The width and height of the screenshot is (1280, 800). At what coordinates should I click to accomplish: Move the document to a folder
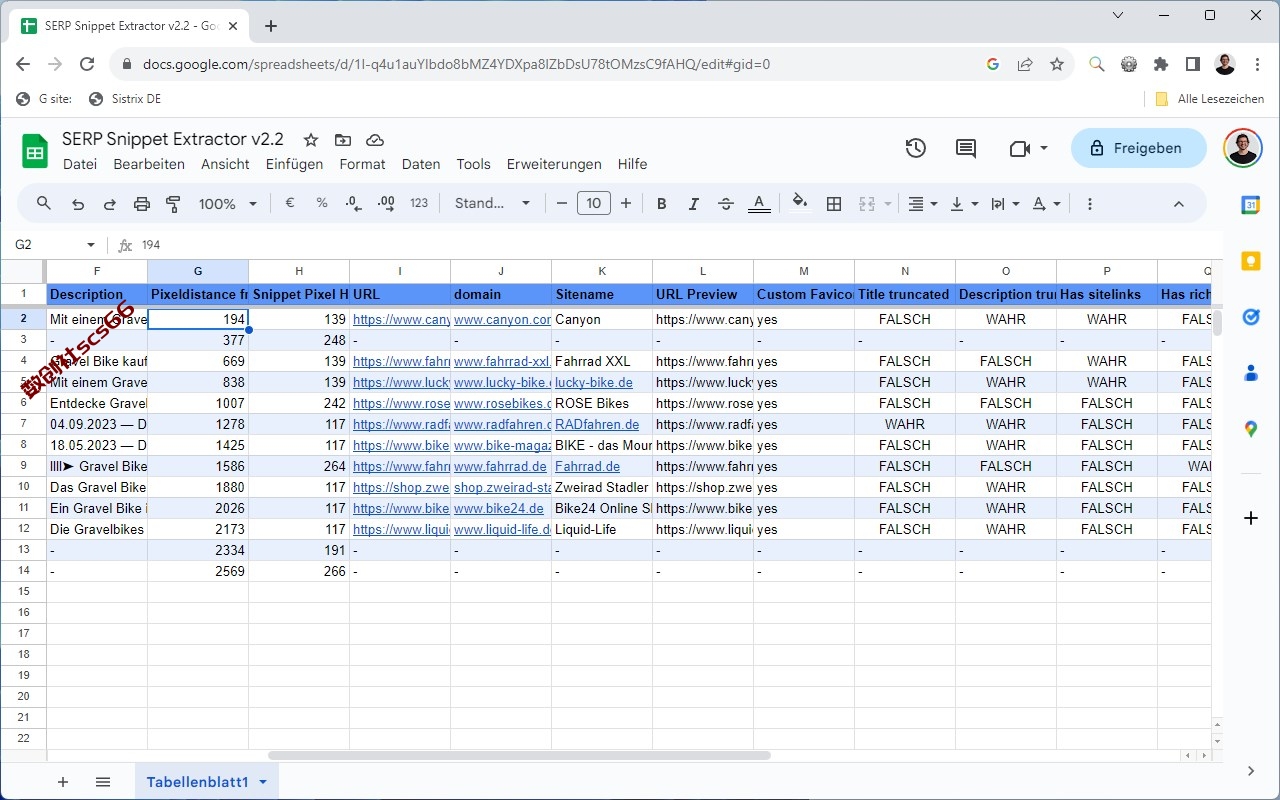[343, 140]
